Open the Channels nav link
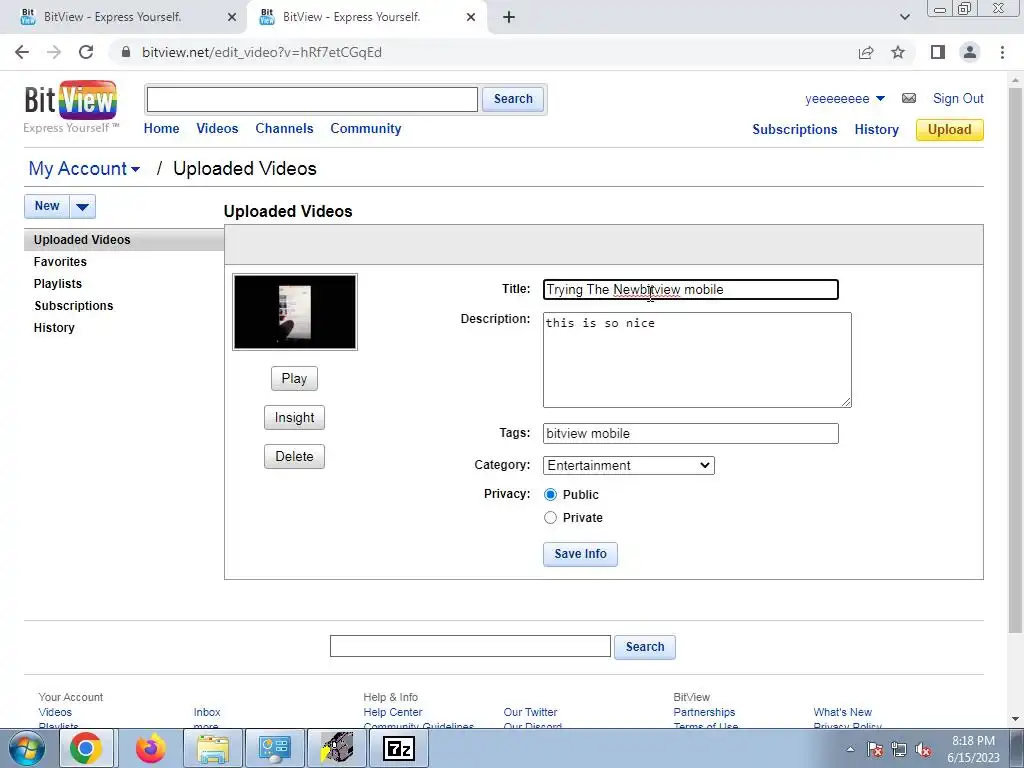The image size is (1024, 768). (x=284, y=129)
